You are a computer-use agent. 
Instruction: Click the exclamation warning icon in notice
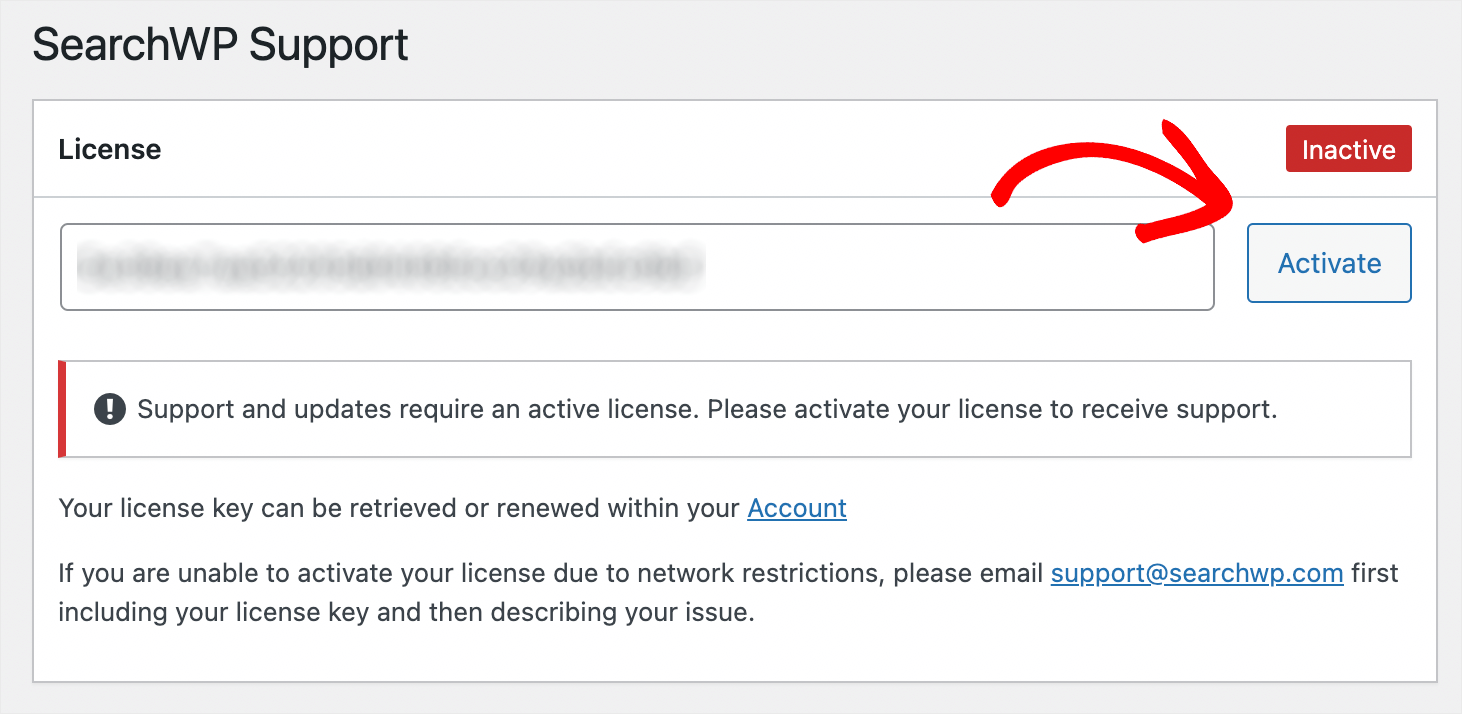tap(110, 409)
